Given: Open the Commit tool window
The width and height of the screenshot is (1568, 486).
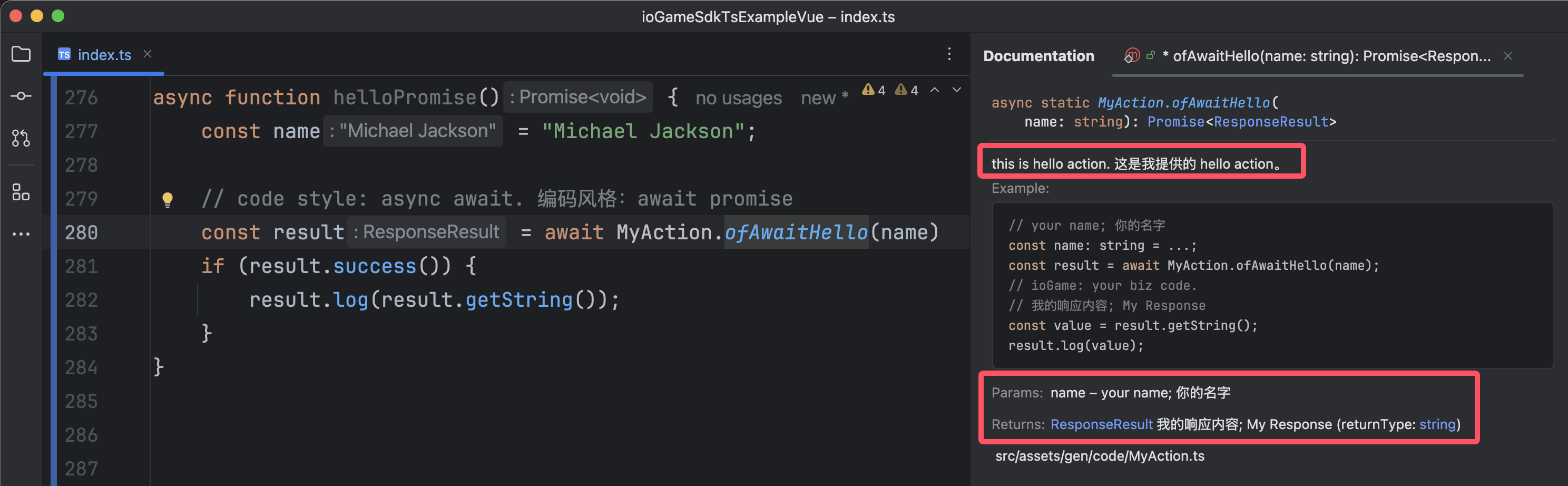Looking at the screenshot, I should pyautogui.click(x=21, y=96).
